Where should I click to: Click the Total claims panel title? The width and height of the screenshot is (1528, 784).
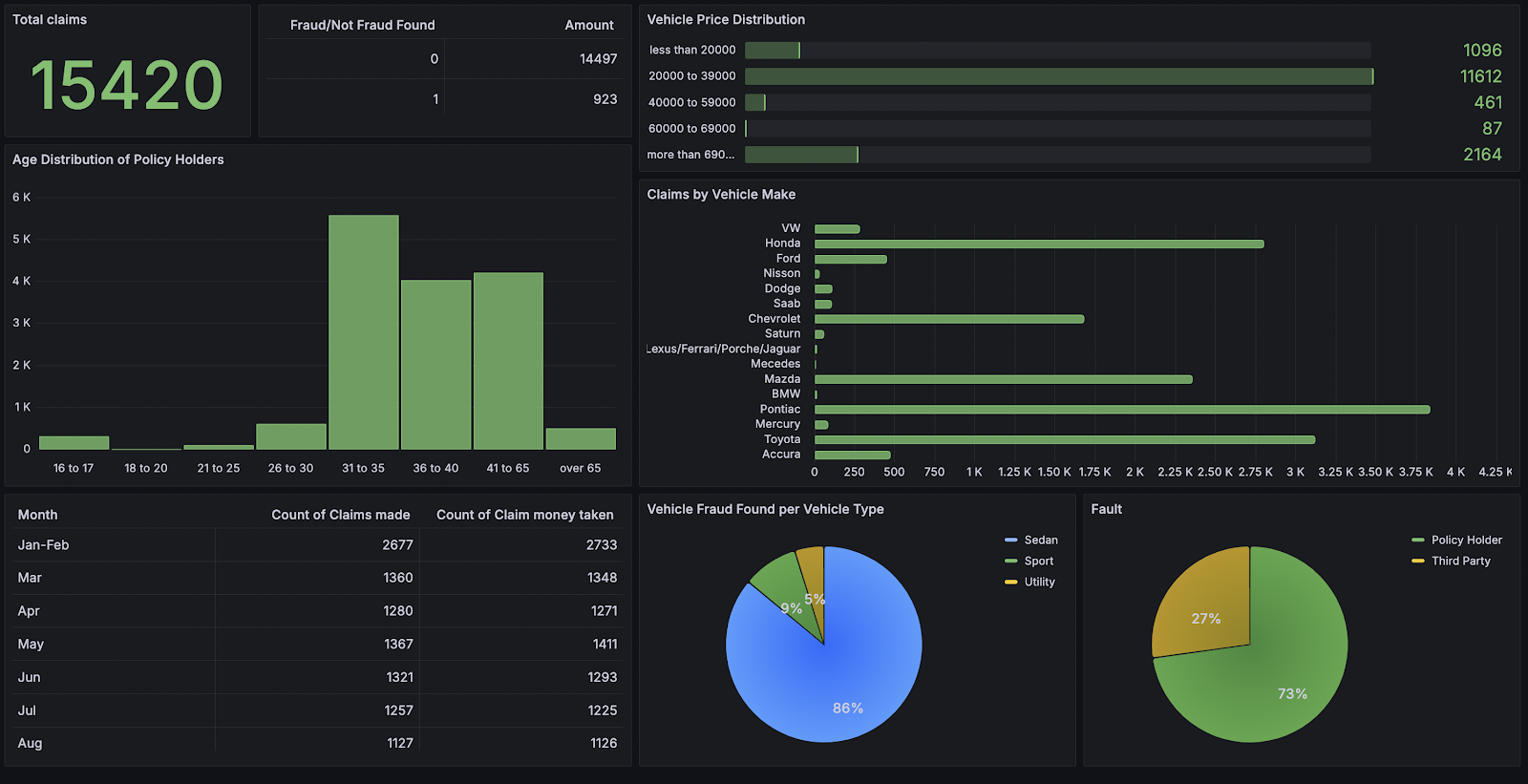(50, 20)
